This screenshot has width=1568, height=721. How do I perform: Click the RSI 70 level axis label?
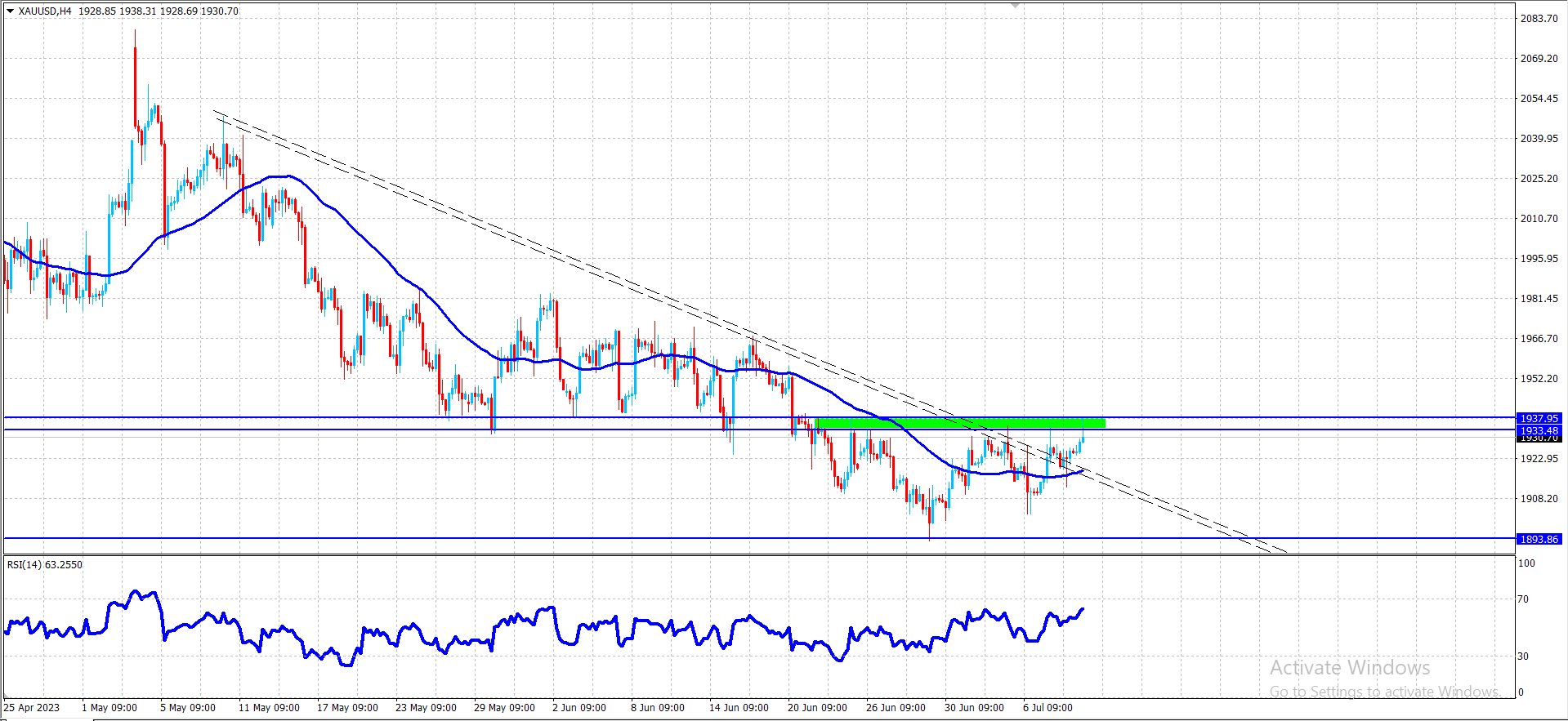[1523, 599]
